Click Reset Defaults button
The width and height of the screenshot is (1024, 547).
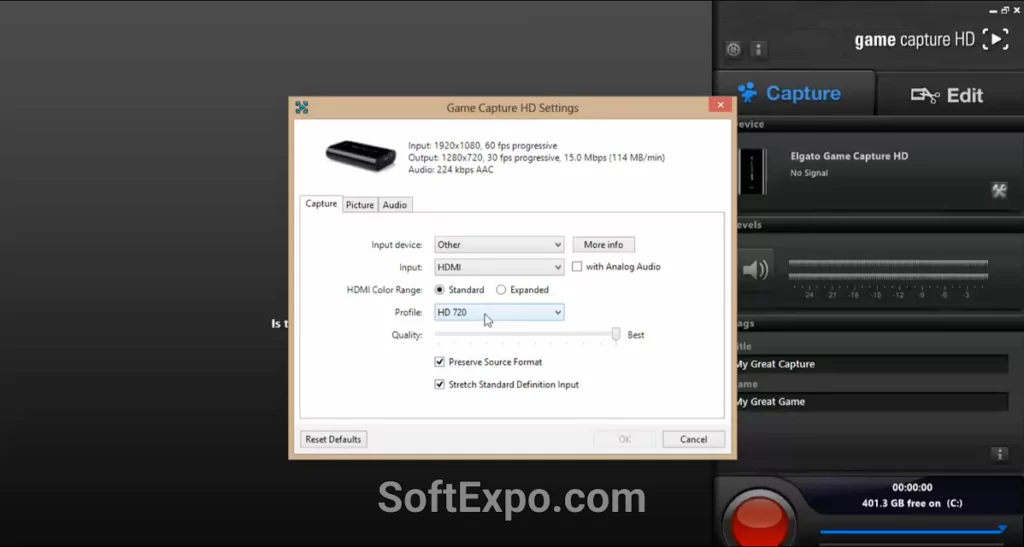[333, 439]
